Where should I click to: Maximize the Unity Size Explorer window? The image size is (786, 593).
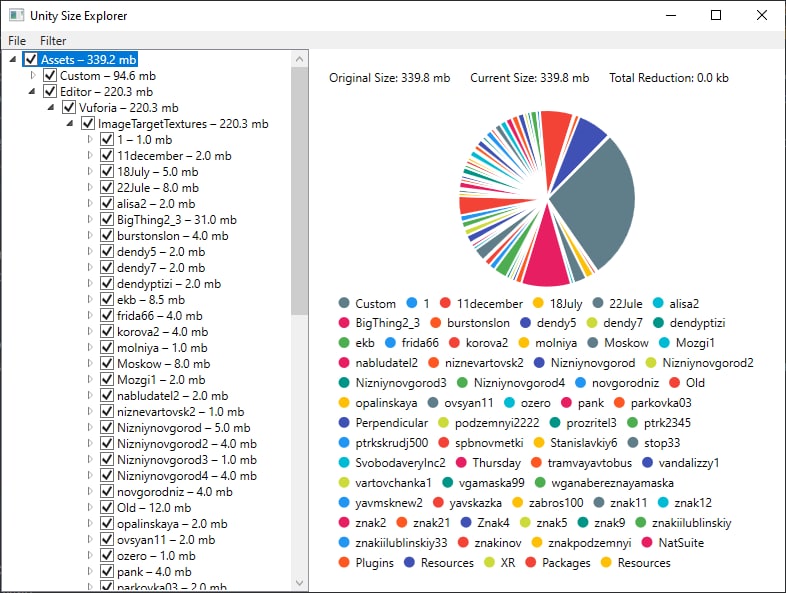point(716,15)
